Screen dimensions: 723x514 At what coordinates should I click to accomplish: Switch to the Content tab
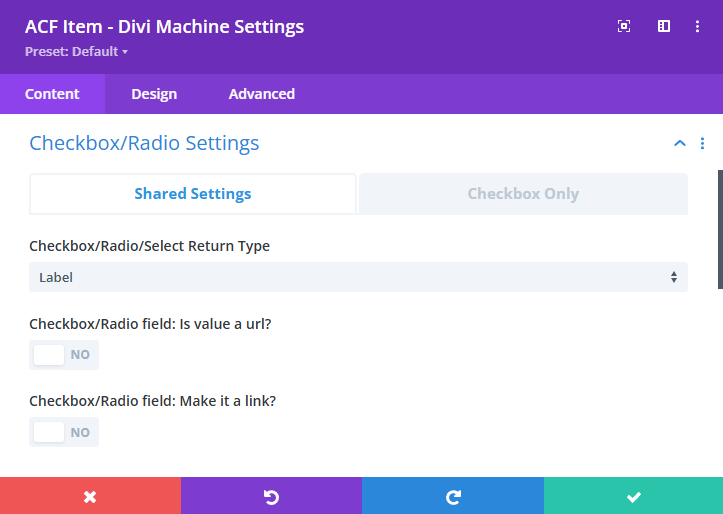point(52,94)
